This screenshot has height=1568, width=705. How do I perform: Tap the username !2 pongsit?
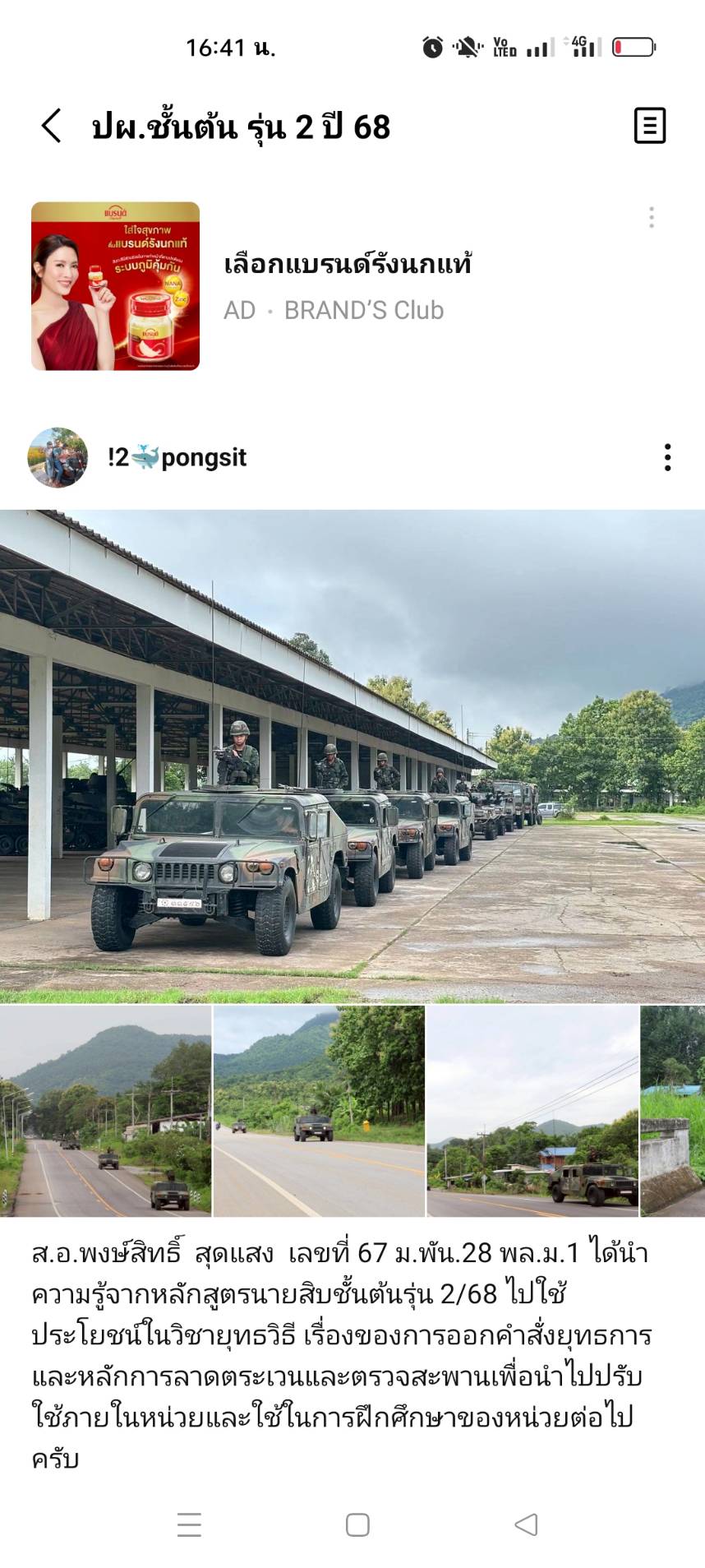[x=177, y=457]
